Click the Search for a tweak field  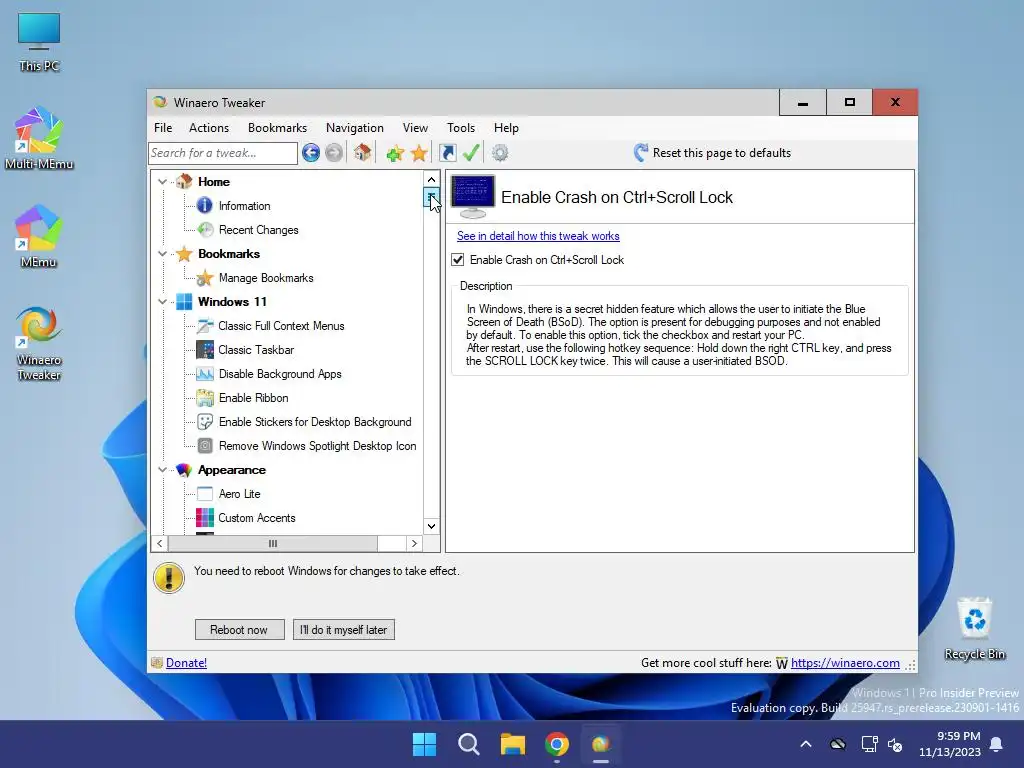[x=223, y=153]
